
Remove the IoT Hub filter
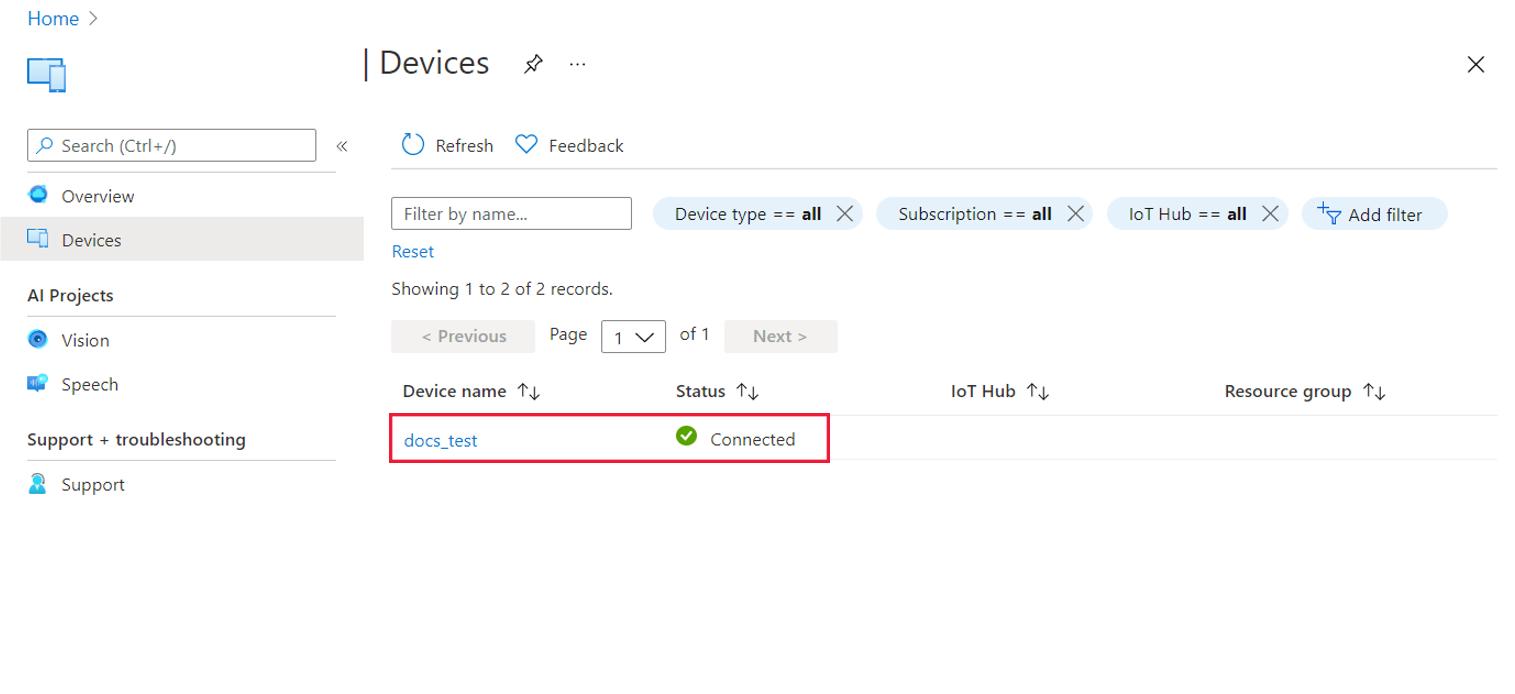click(1270, 214)
